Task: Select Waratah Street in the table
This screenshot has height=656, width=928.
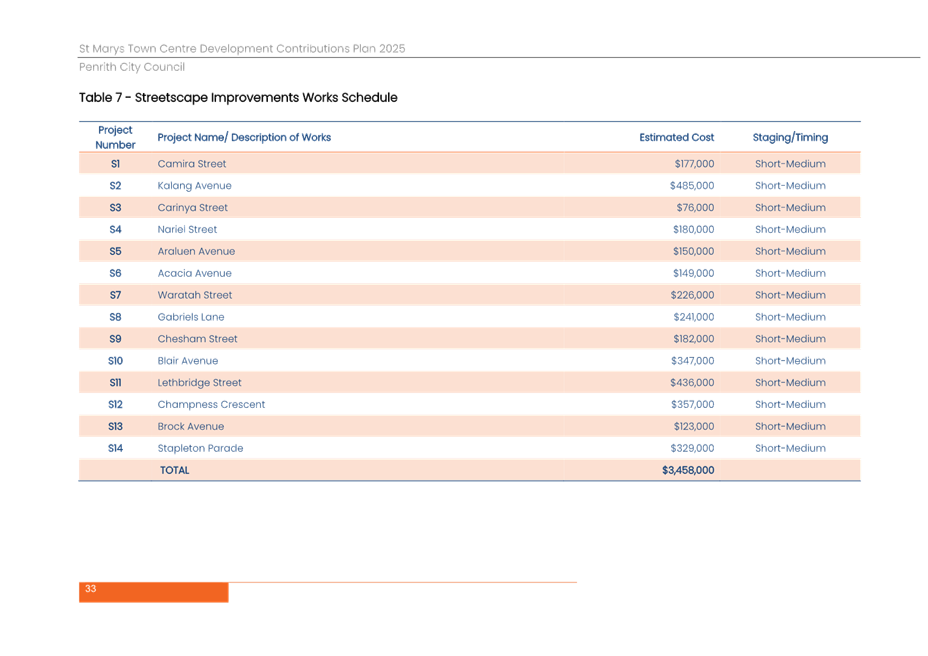Action: (195, 295)
